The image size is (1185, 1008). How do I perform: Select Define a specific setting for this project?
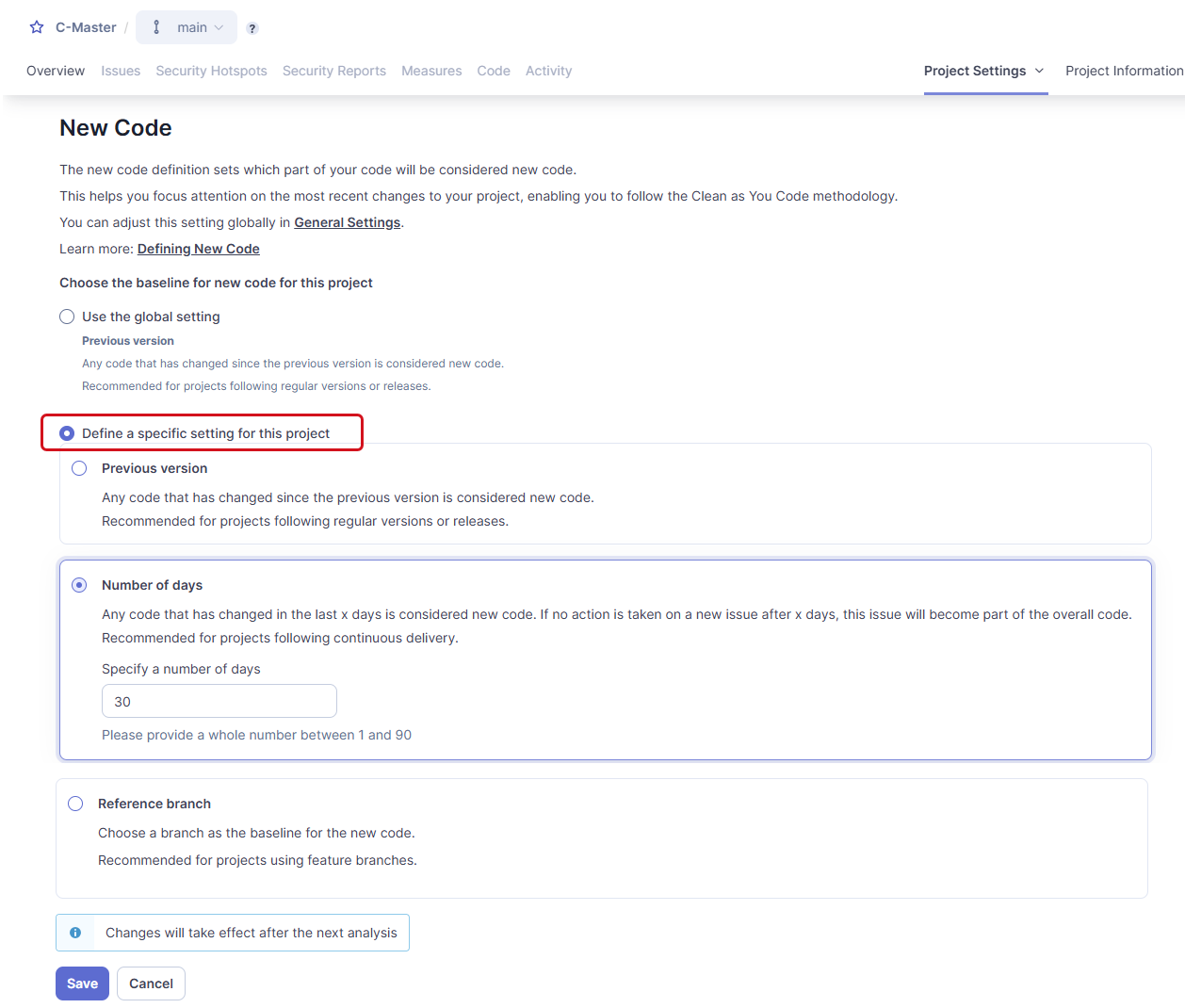coord(66,432)
